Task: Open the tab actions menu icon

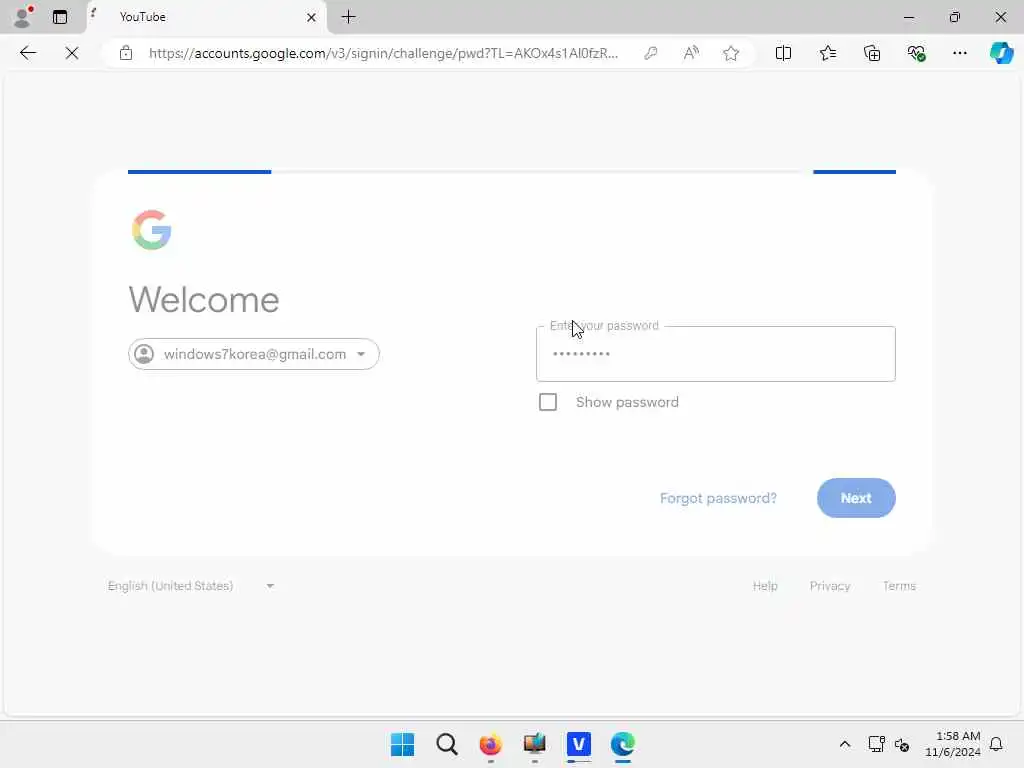Action: click(x=59, y=17)
